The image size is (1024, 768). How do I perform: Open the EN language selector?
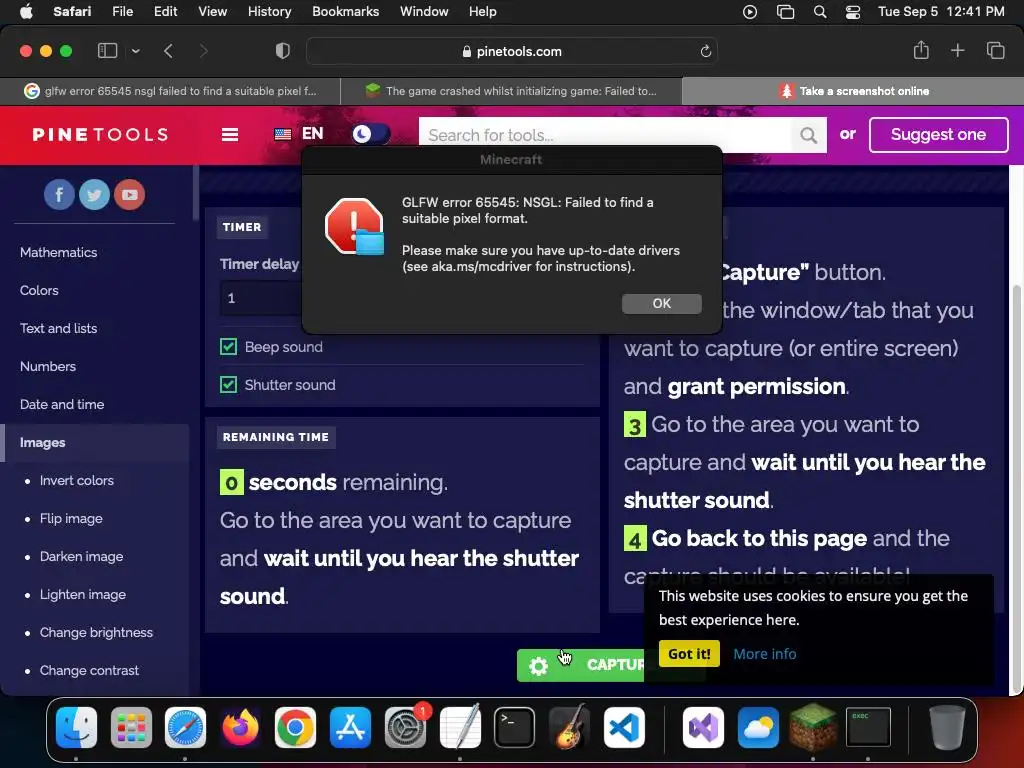coord(299,134)
